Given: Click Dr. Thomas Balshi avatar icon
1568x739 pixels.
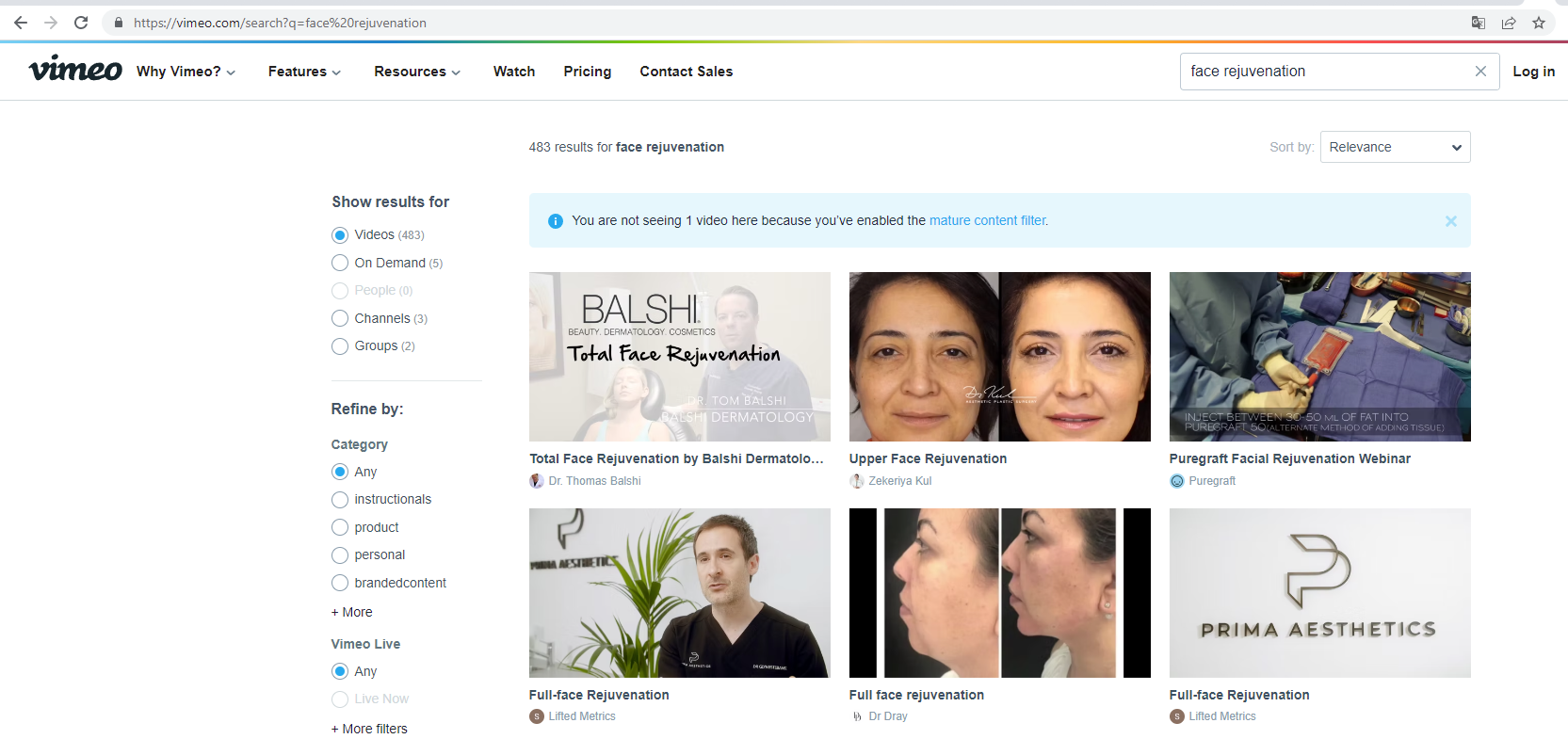Looking at the screenshot, I should 537,481.
